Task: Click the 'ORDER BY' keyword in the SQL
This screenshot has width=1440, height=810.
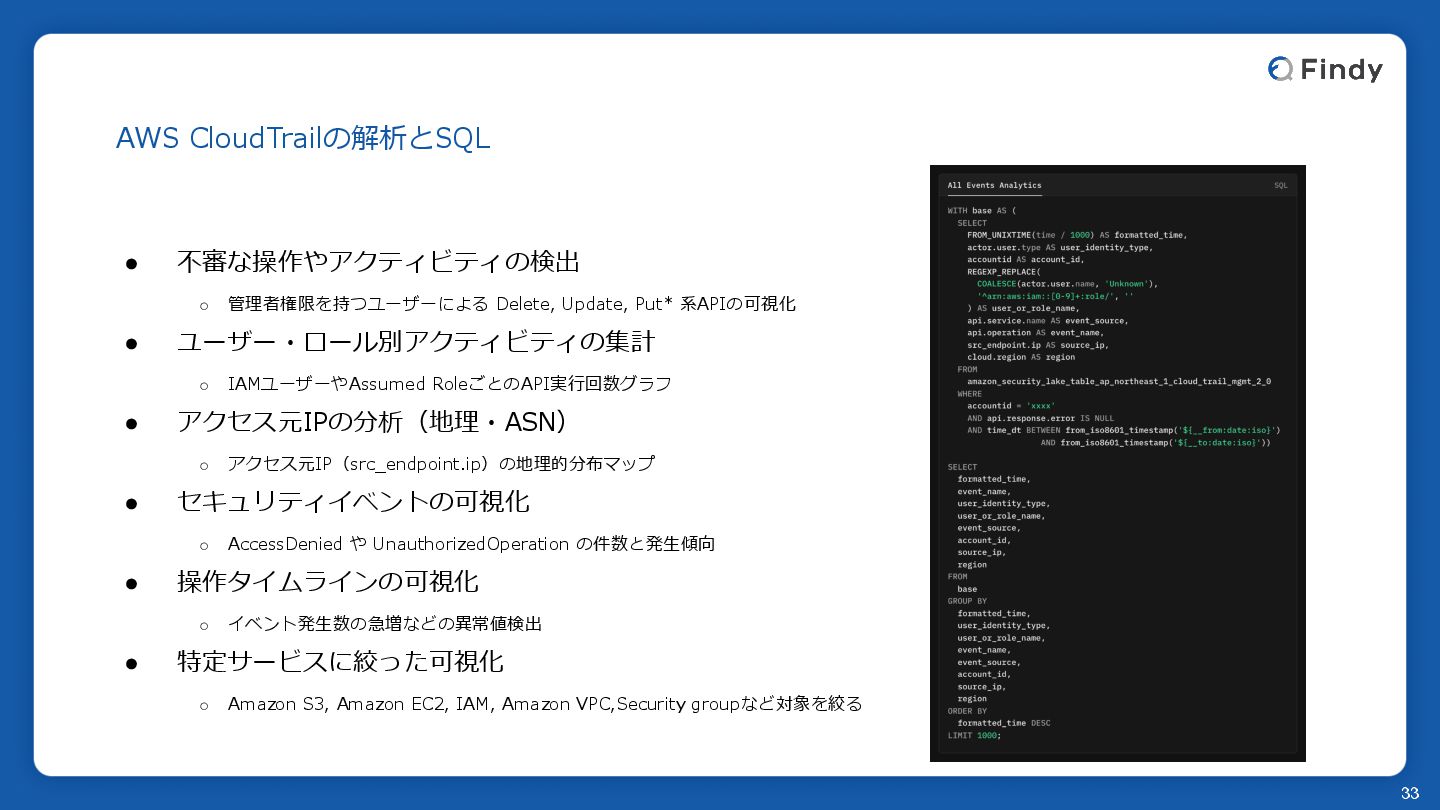Action: (x=967, y=711)
